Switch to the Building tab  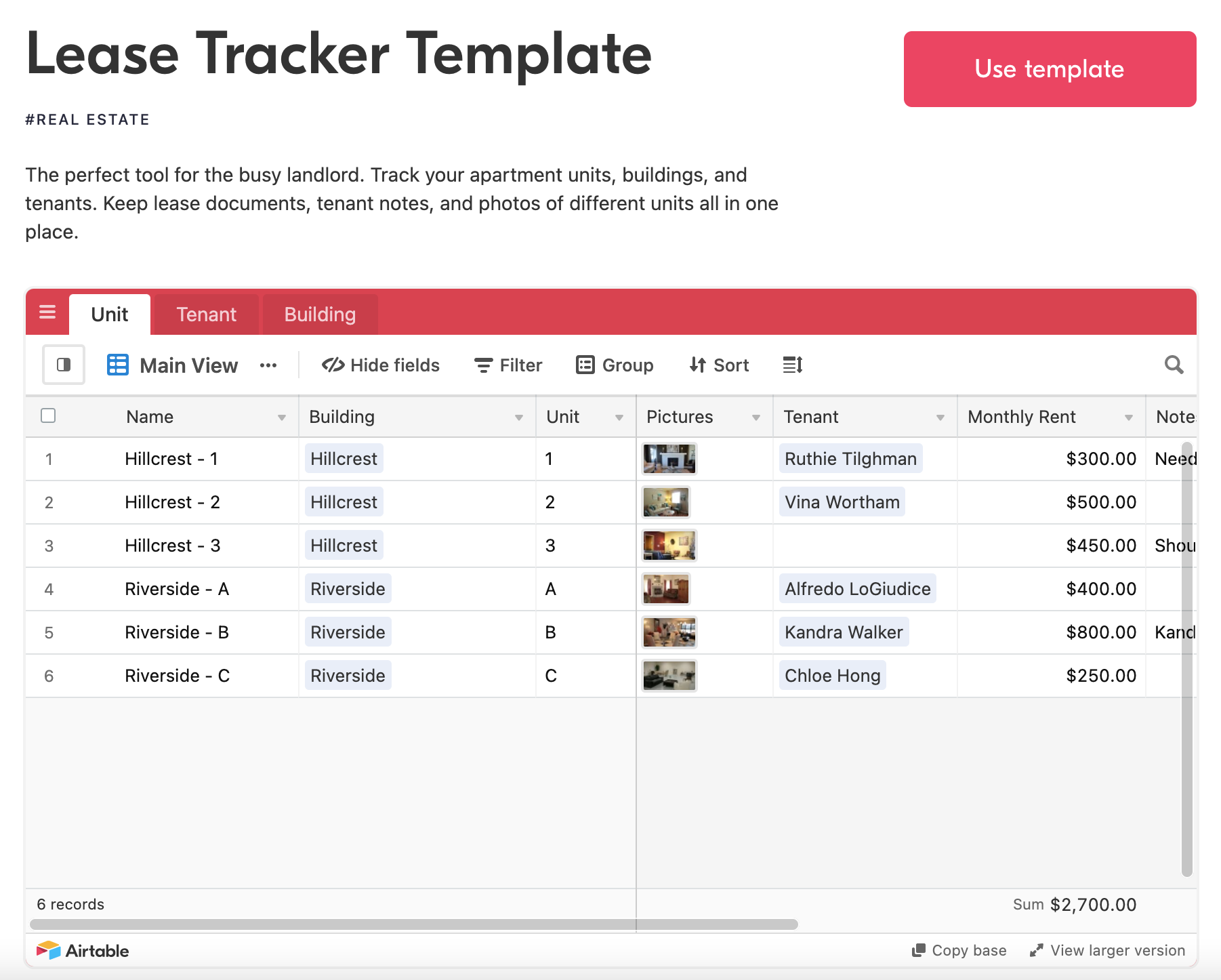tap(320, 314)
